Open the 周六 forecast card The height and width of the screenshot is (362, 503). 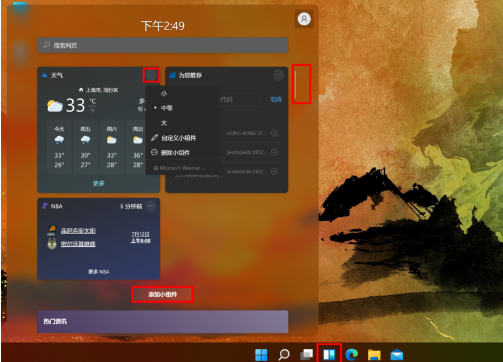click(x=112, y=147)
